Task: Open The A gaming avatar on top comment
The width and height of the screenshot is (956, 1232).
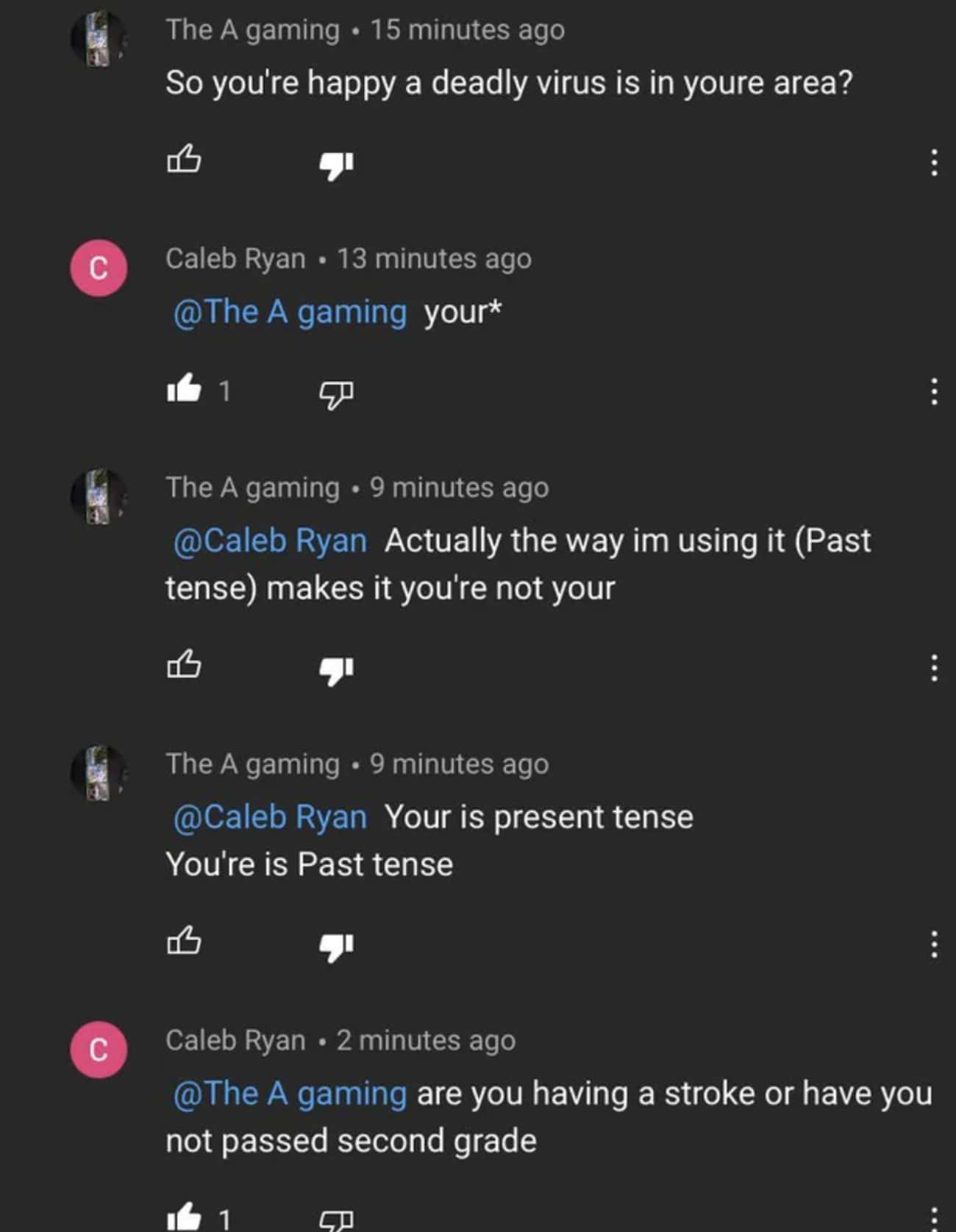Action: pos(99,39)
